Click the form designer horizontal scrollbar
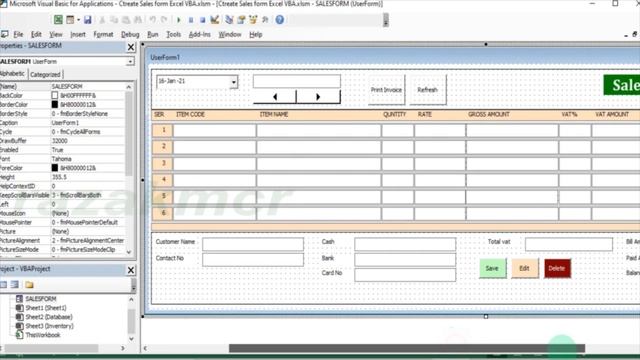This screenshot has width=640, height=360. pos(407,348)
